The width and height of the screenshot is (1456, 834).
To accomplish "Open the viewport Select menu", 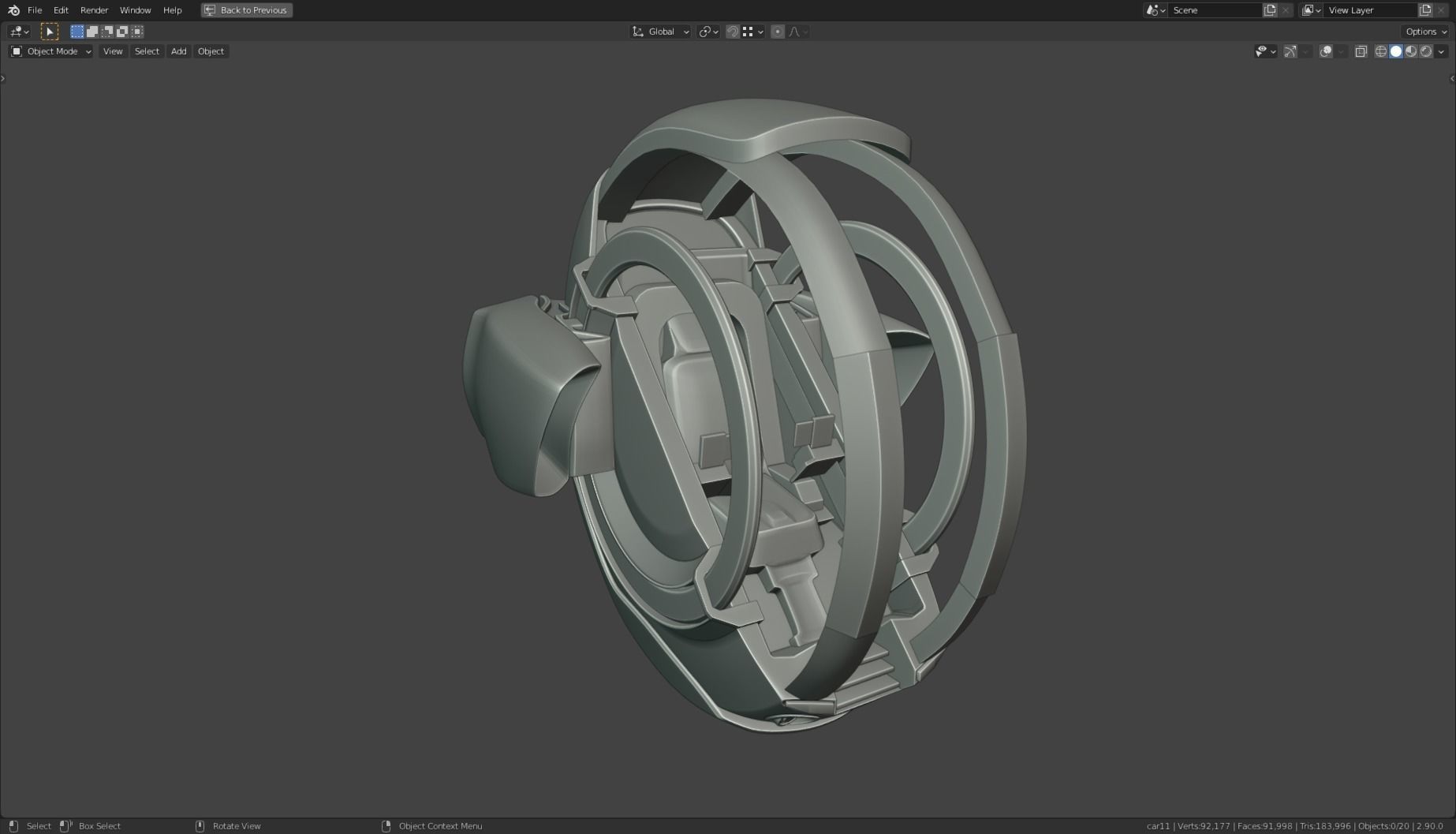I will (x=147, y=51).
